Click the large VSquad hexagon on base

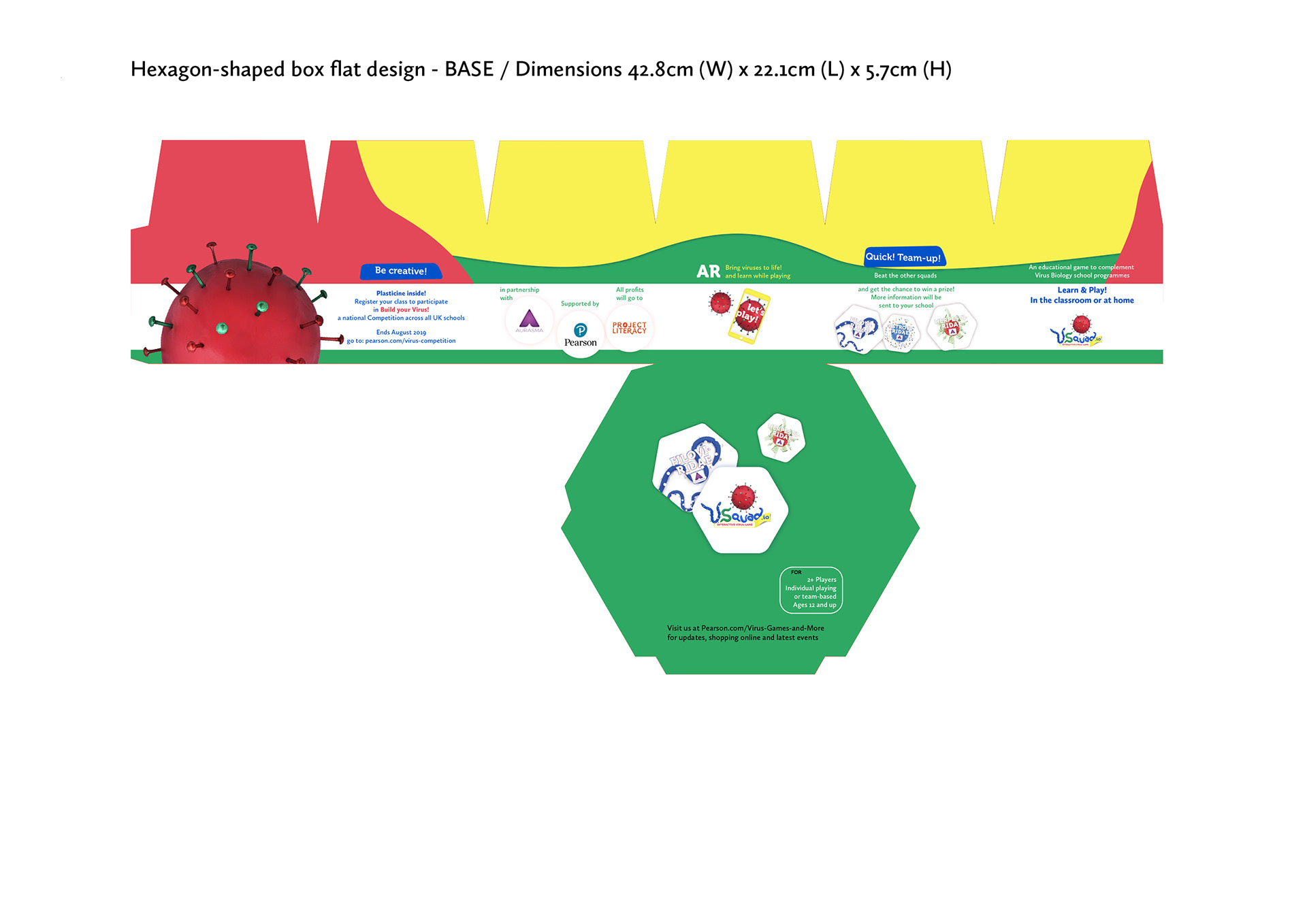[741, 510]
